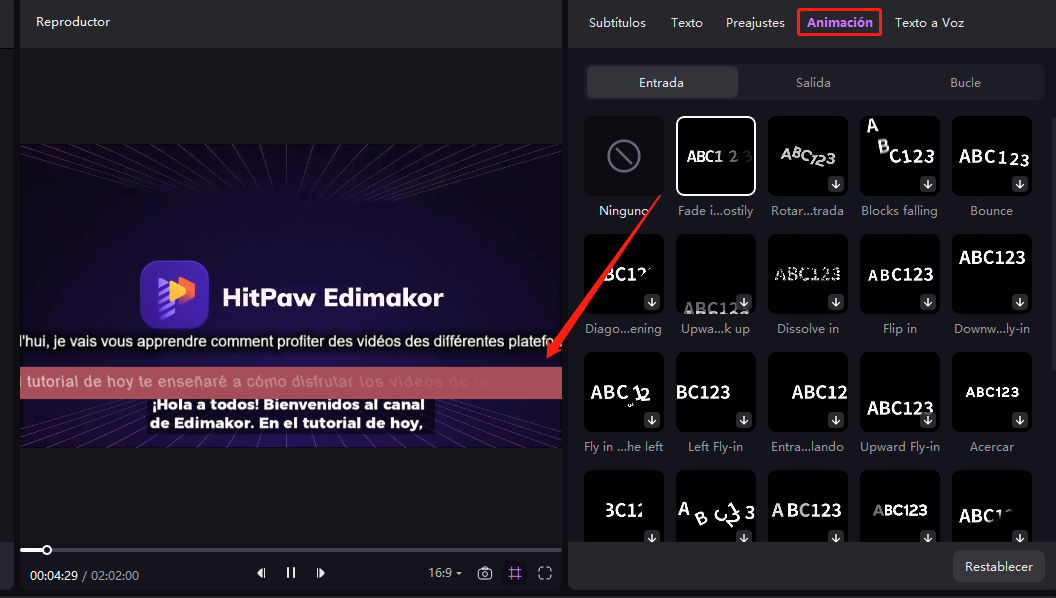Click the 00:04:29 current time readout

(53, 576)
